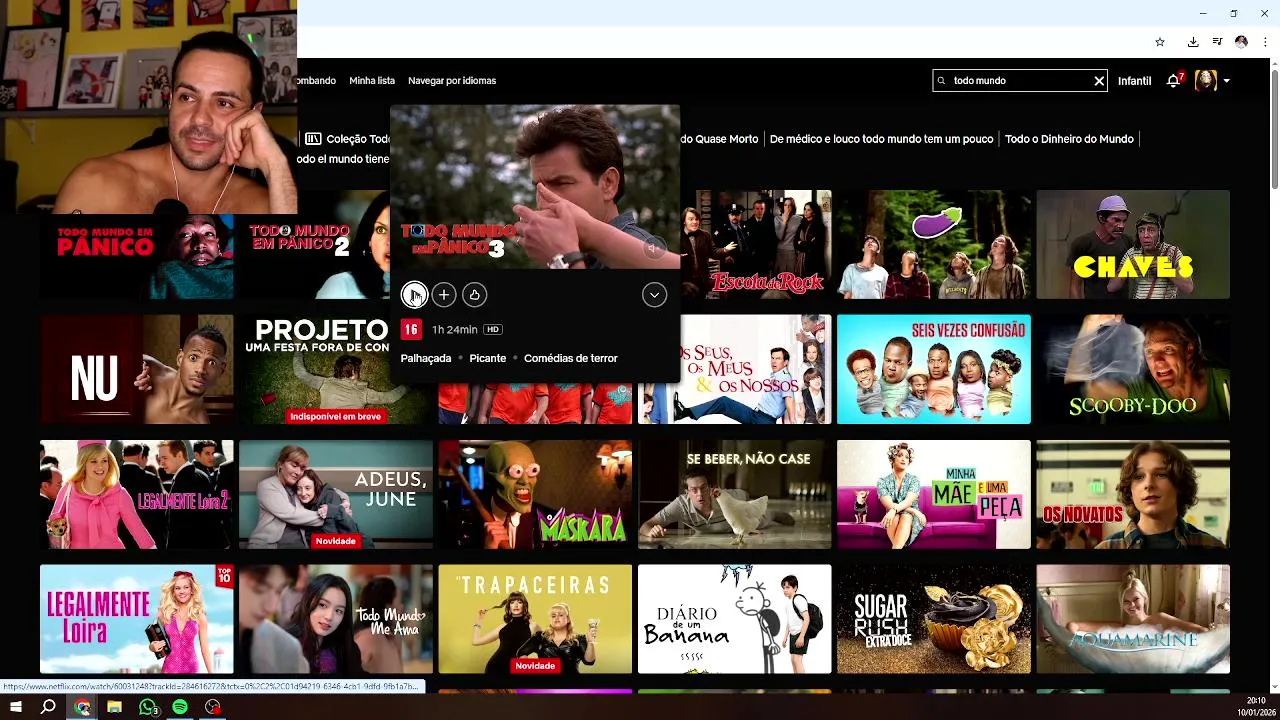Open Se Beber, Não Case thumbnail
Viewport: 1280px width, 720px height.
click(735, 494)
